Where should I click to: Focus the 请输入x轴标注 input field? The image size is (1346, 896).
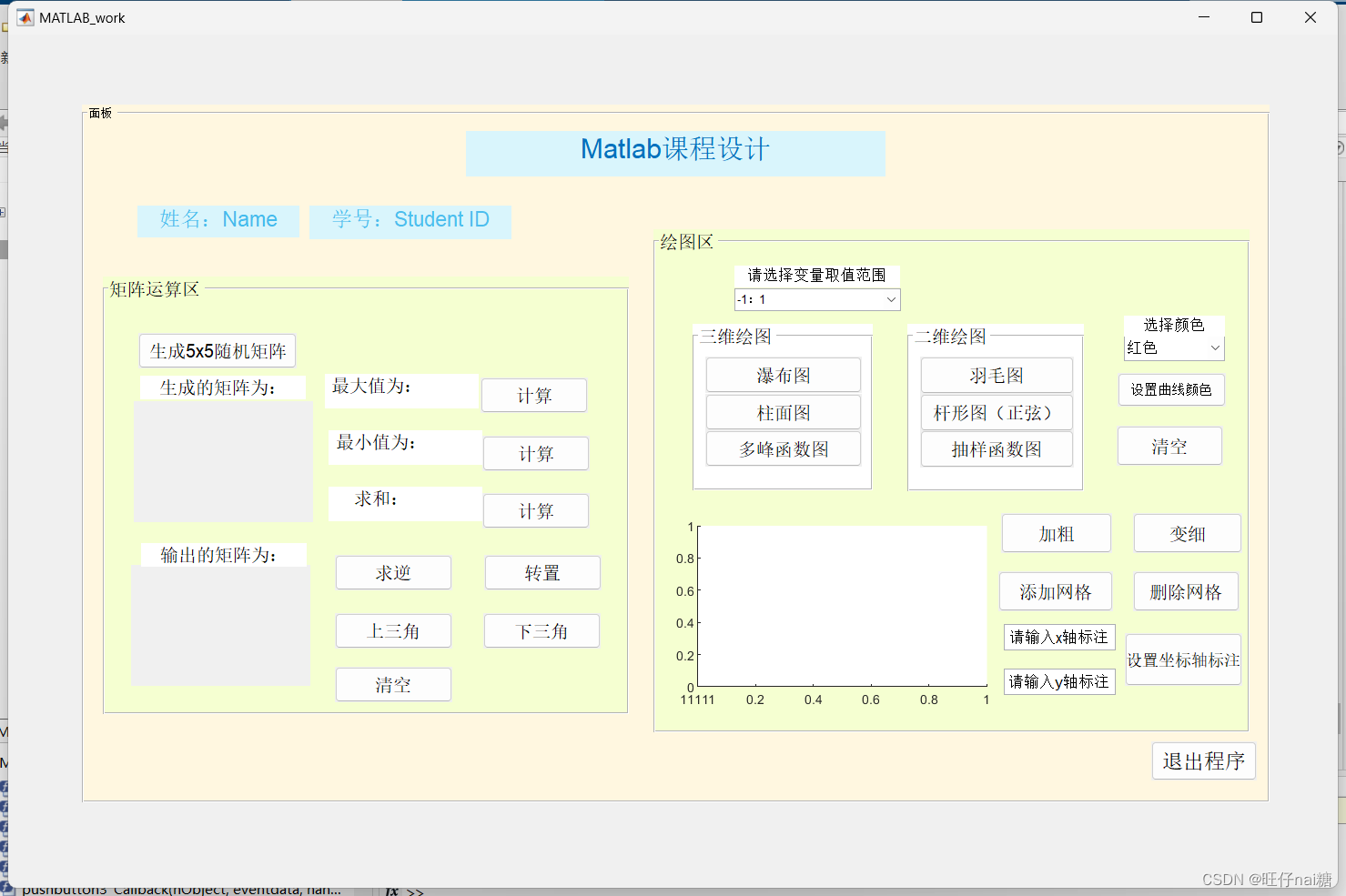tap(1059, 637)
